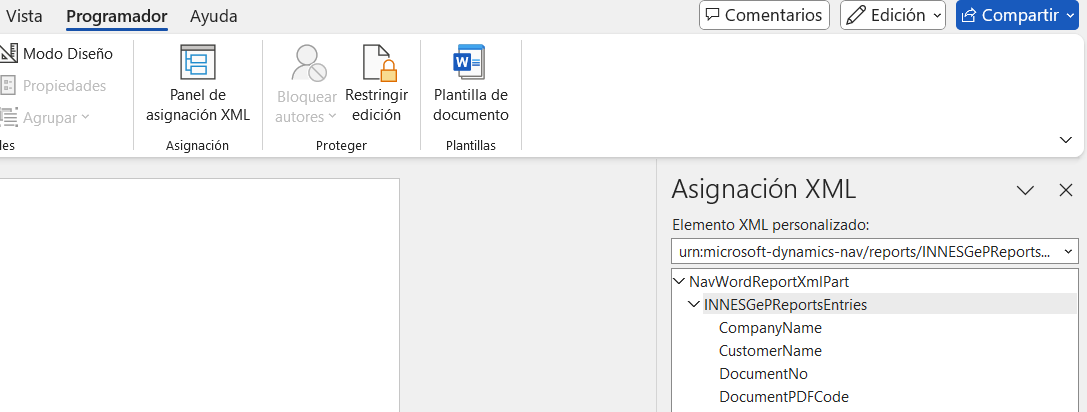Image resolution: width=1087 pixels, height=412 pixels.
Task: Open the Panel de asignación XML
Action: [198, 83]
